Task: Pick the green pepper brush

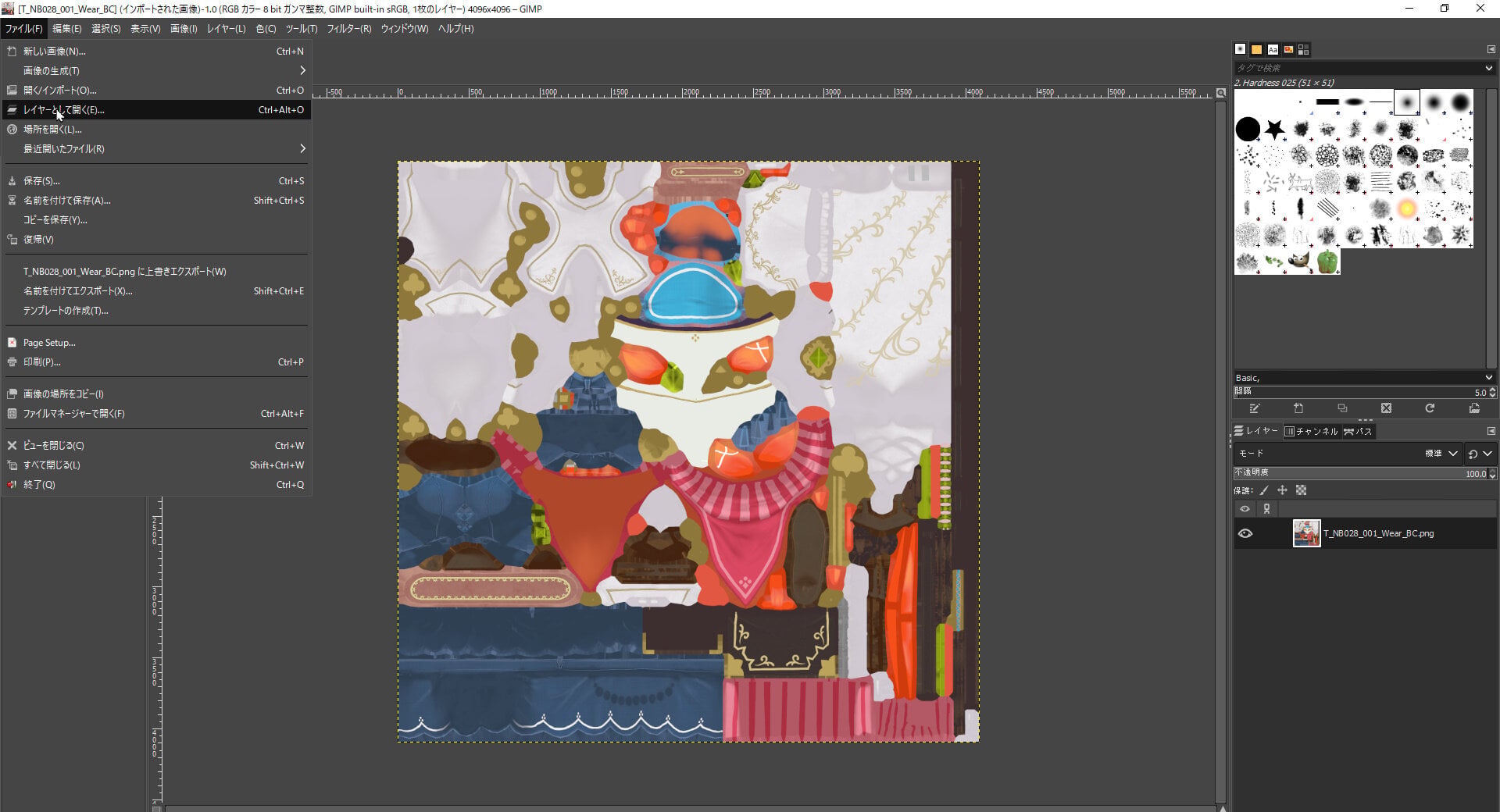Action: coord(1327,262)
